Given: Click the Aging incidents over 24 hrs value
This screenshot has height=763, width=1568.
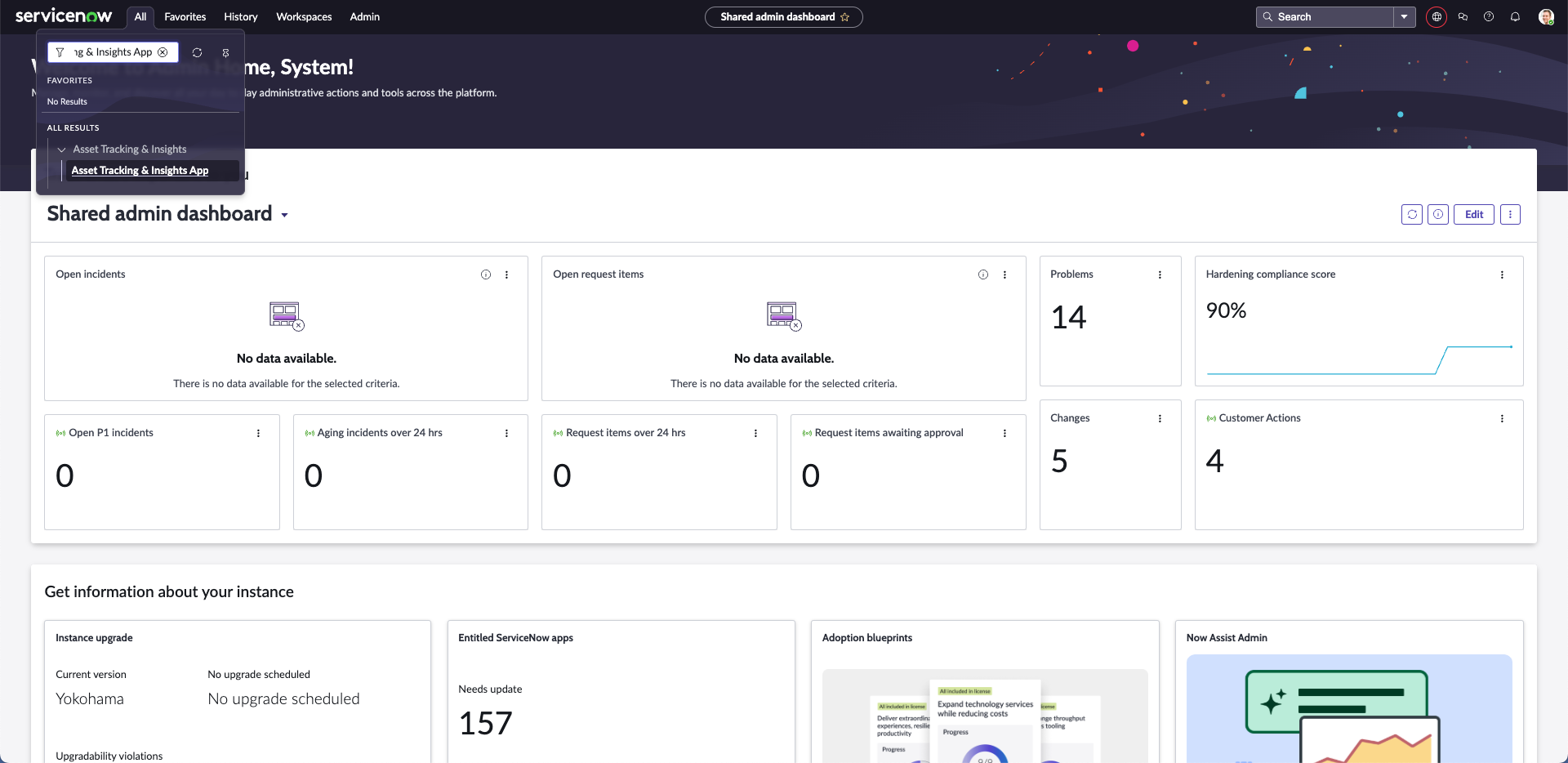Looking at the screenshot, I should [314, 475].
